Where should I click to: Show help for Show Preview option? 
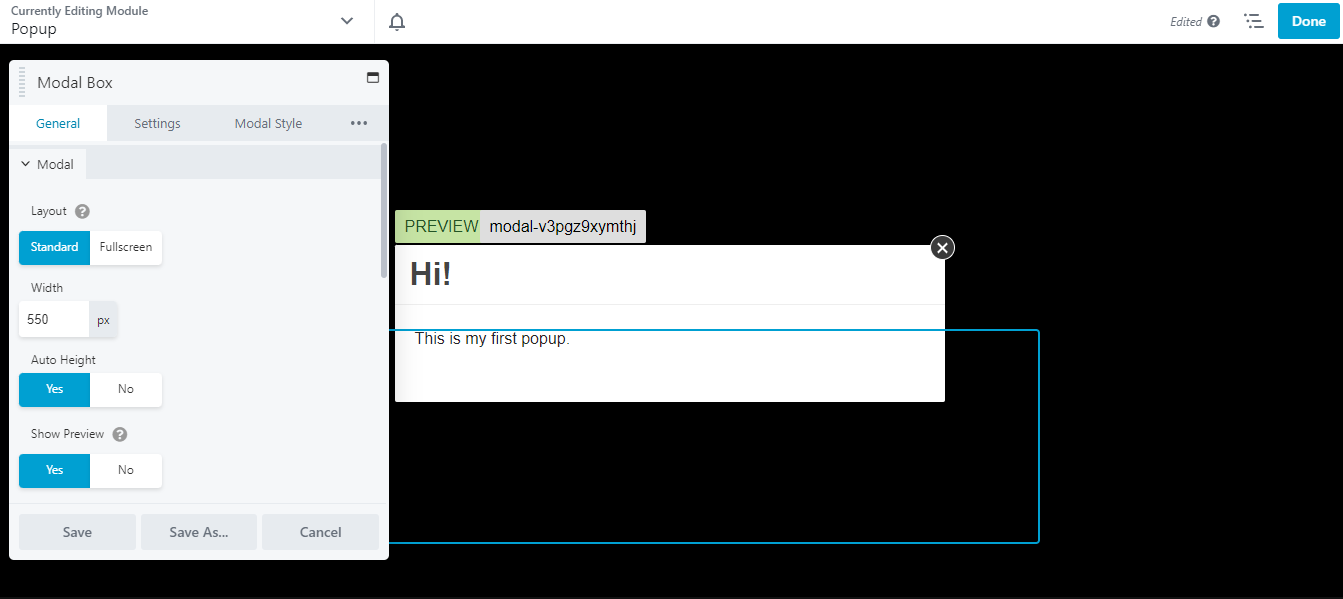[120, 434]
